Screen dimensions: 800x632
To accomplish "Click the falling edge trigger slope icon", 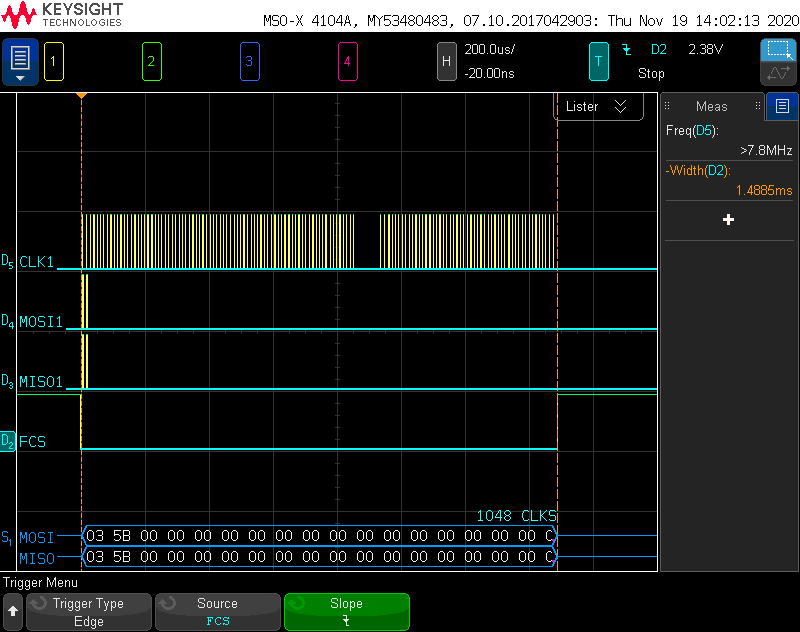I will coord(627,49).
